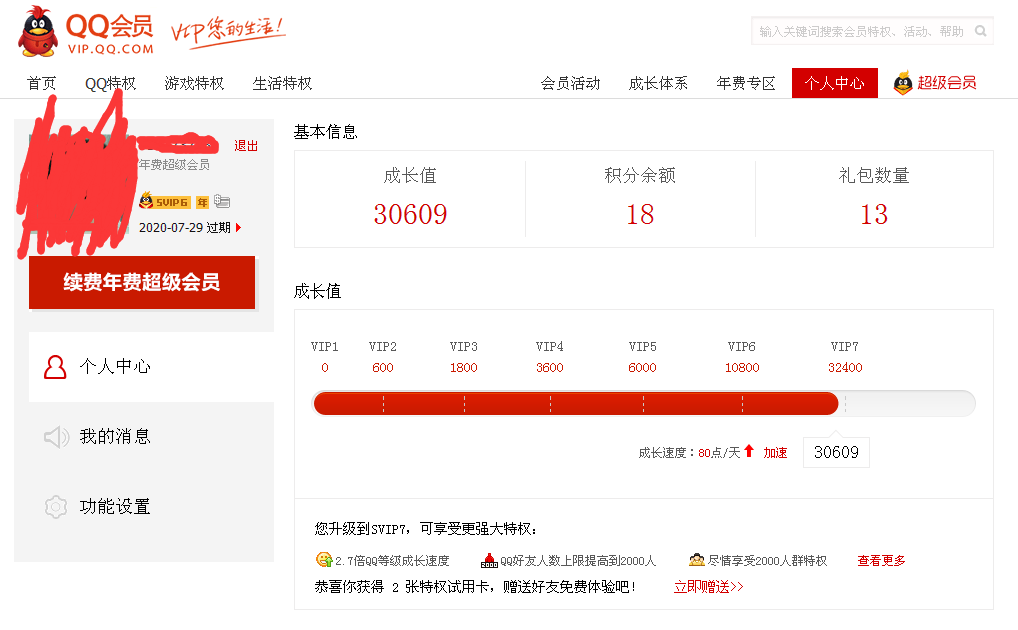This screenshot has height=630, width=1018.
Task: Click the 退出 logout link
Action: tap(246, 145)
